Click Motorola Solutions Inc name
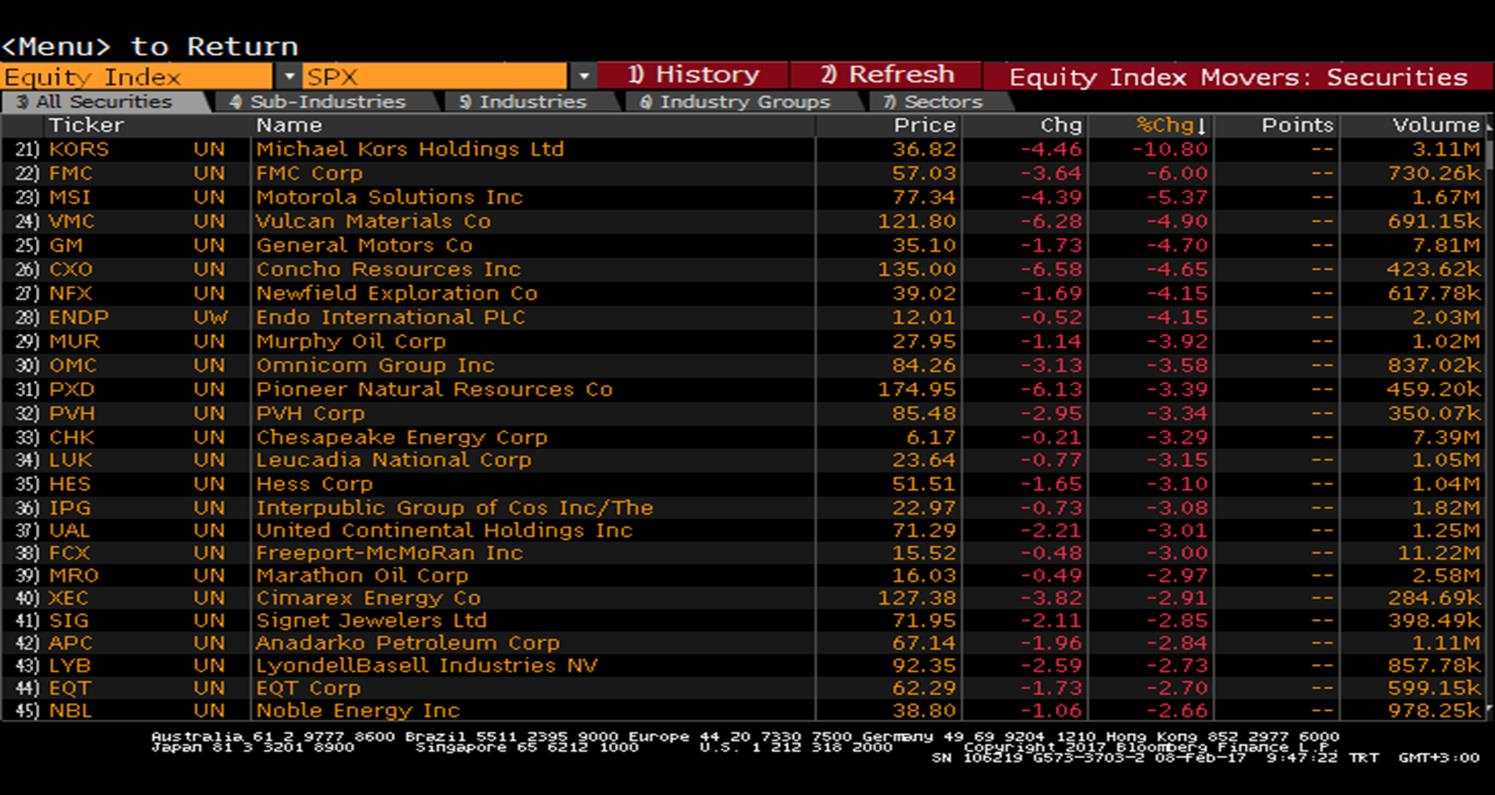This screenshot has height=795, width=1495. 389,198
